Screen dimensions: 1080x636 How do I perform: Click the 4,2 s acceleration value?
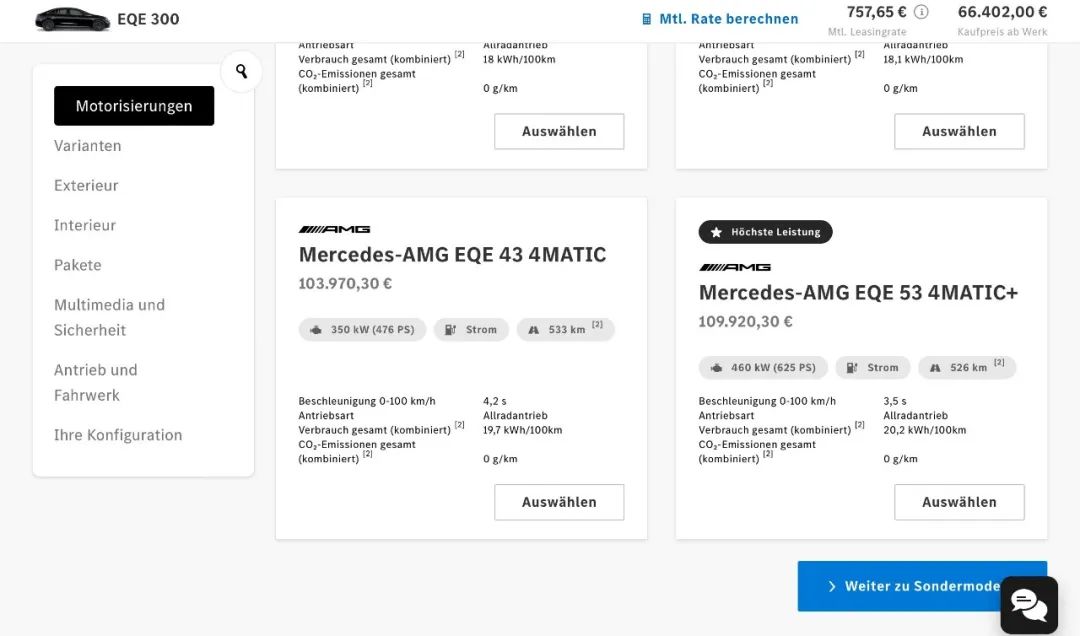coord(495,401)
